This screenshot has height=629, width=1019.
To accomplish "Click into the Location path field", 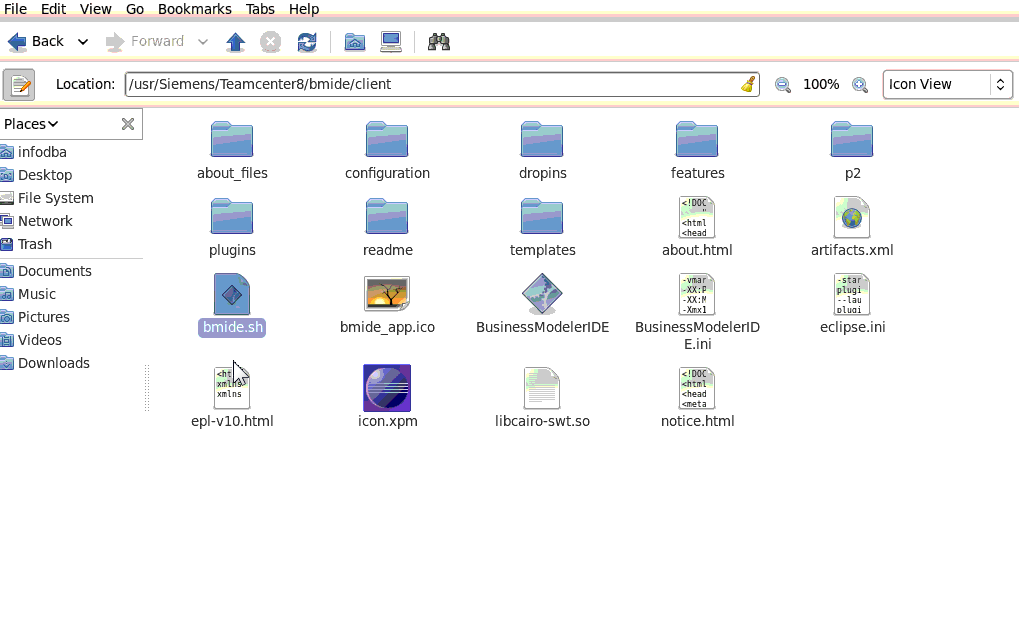I will coord(442,84).
